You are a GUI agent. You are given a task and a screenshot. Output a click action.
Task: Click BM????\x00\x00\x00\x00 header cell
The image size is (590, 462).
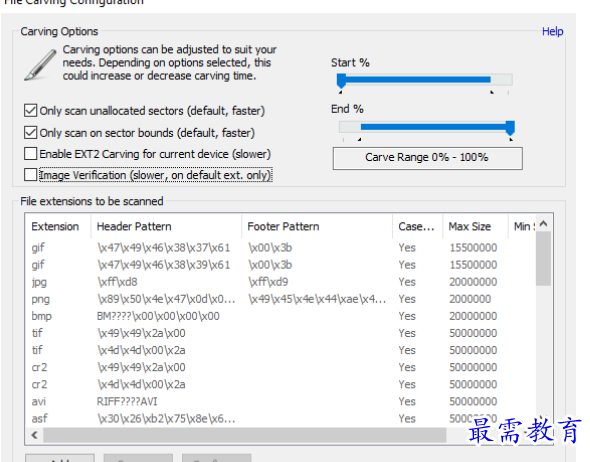click(x=158, y=316)
